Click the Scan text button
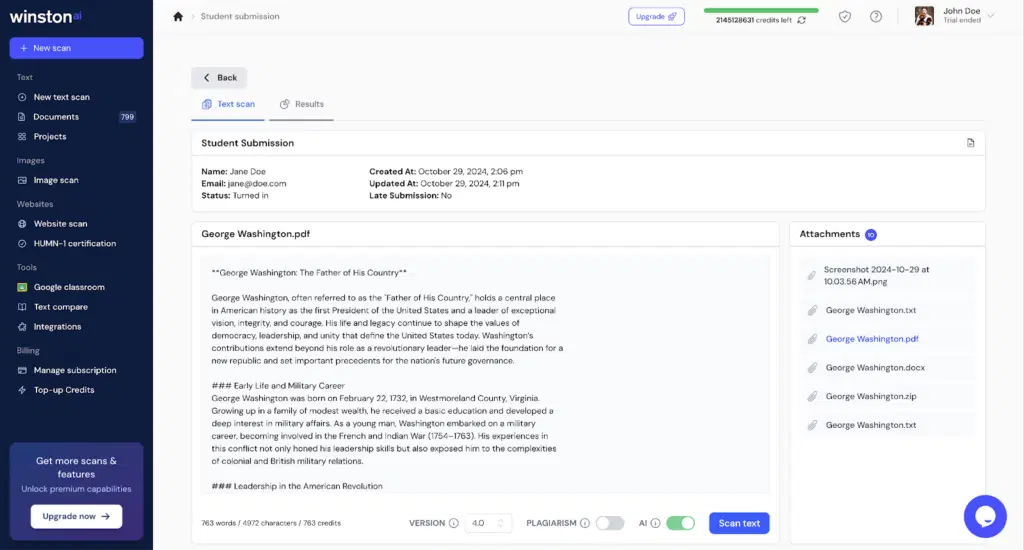 (739, 523)
